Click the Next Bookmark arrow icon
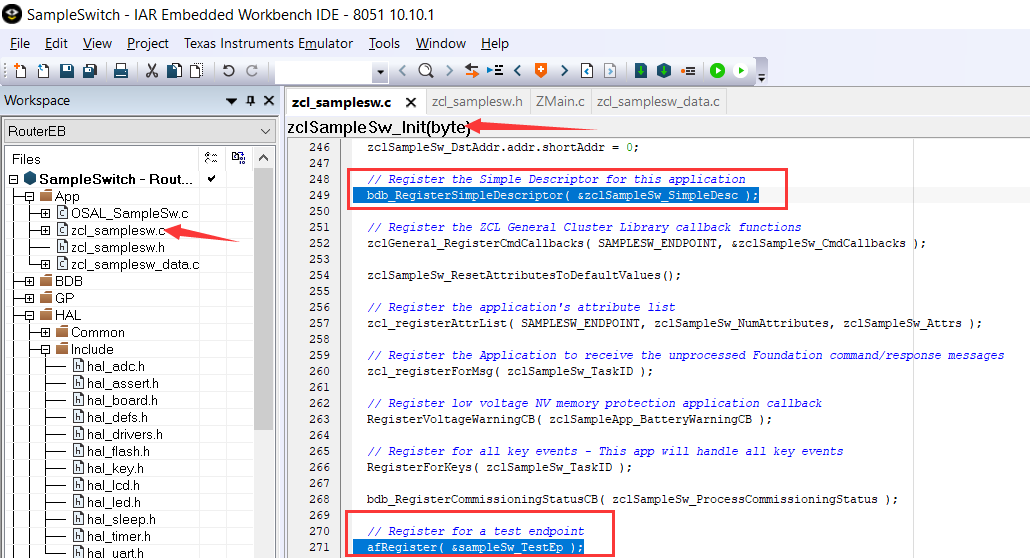Screen dimensions: 1030x558 click(x=564, y=70)
